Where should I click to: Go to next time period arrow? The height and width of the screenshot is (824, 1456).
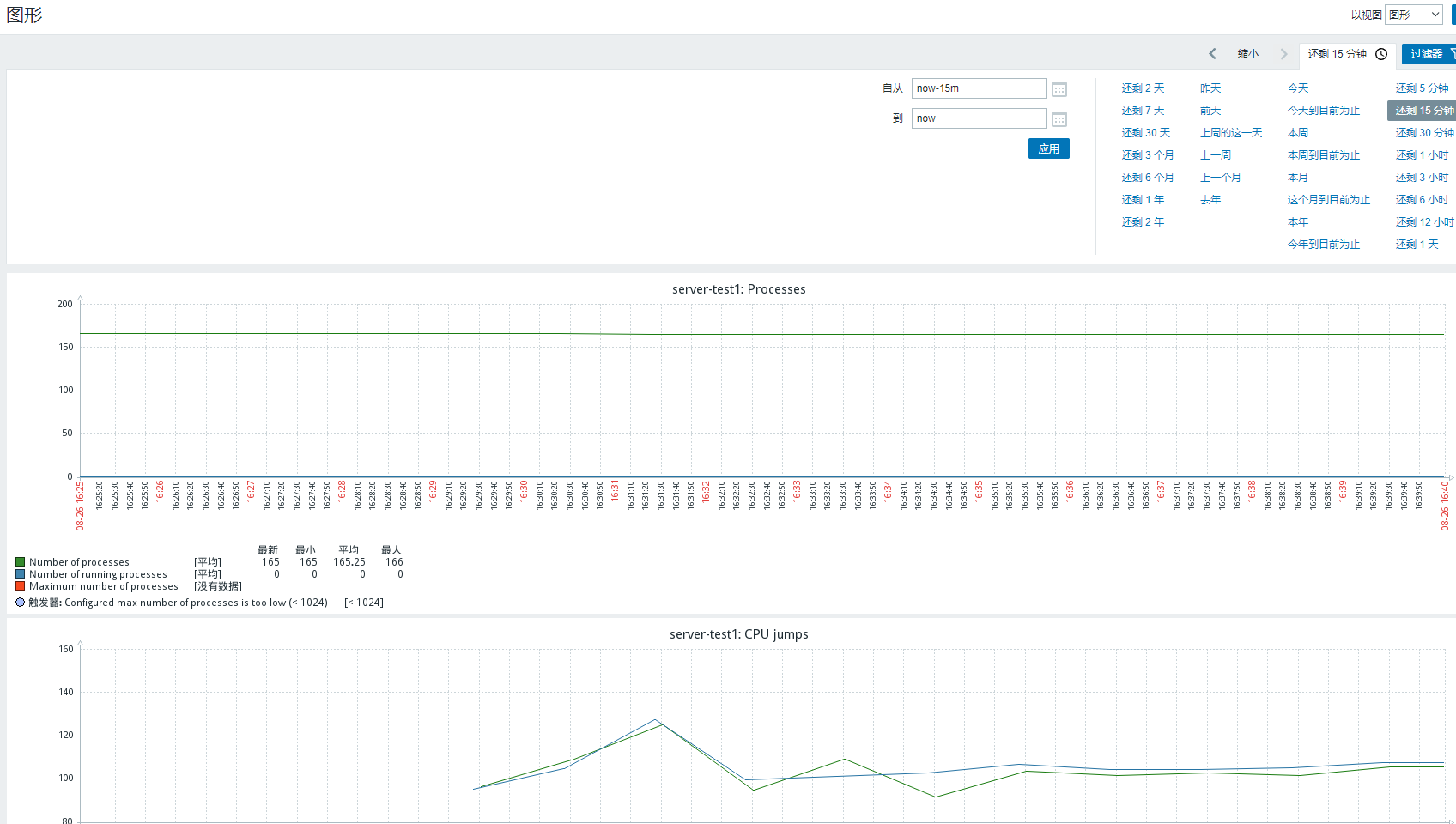pos(1283,53)
